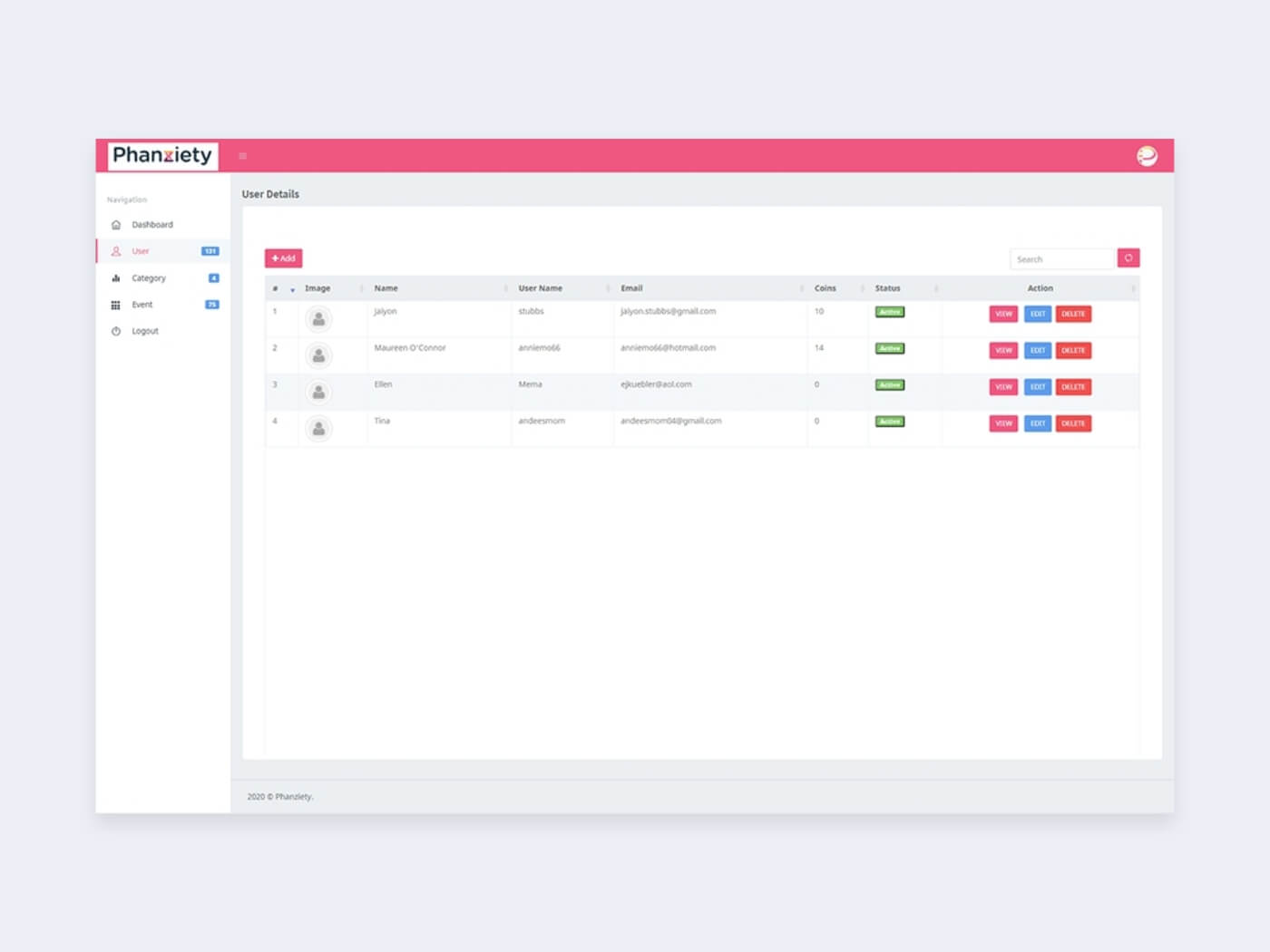The image size is (1270, 952).
Task: Click Tina's user avatar placeholder
Action: 318,429
